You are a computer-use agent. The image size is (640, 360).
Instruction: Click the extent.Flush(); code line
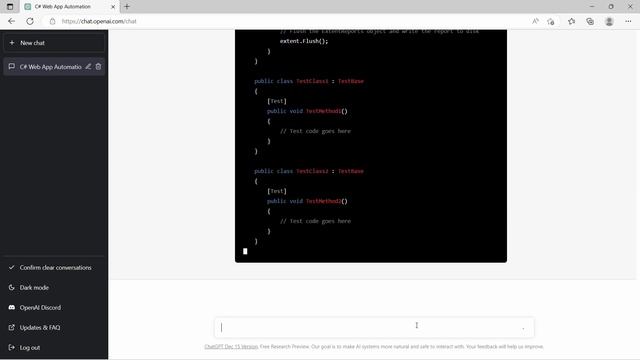[x=304, y=41]
